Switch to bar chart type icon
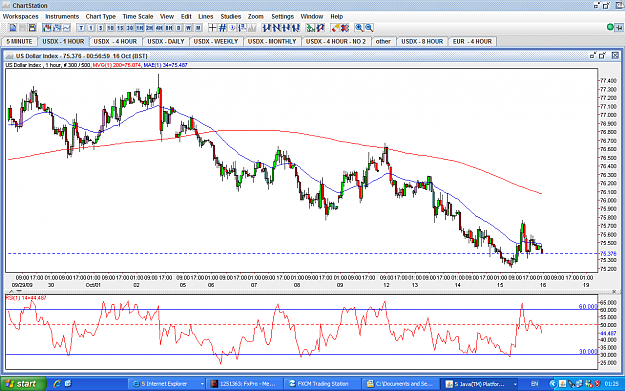 (57, 28)
